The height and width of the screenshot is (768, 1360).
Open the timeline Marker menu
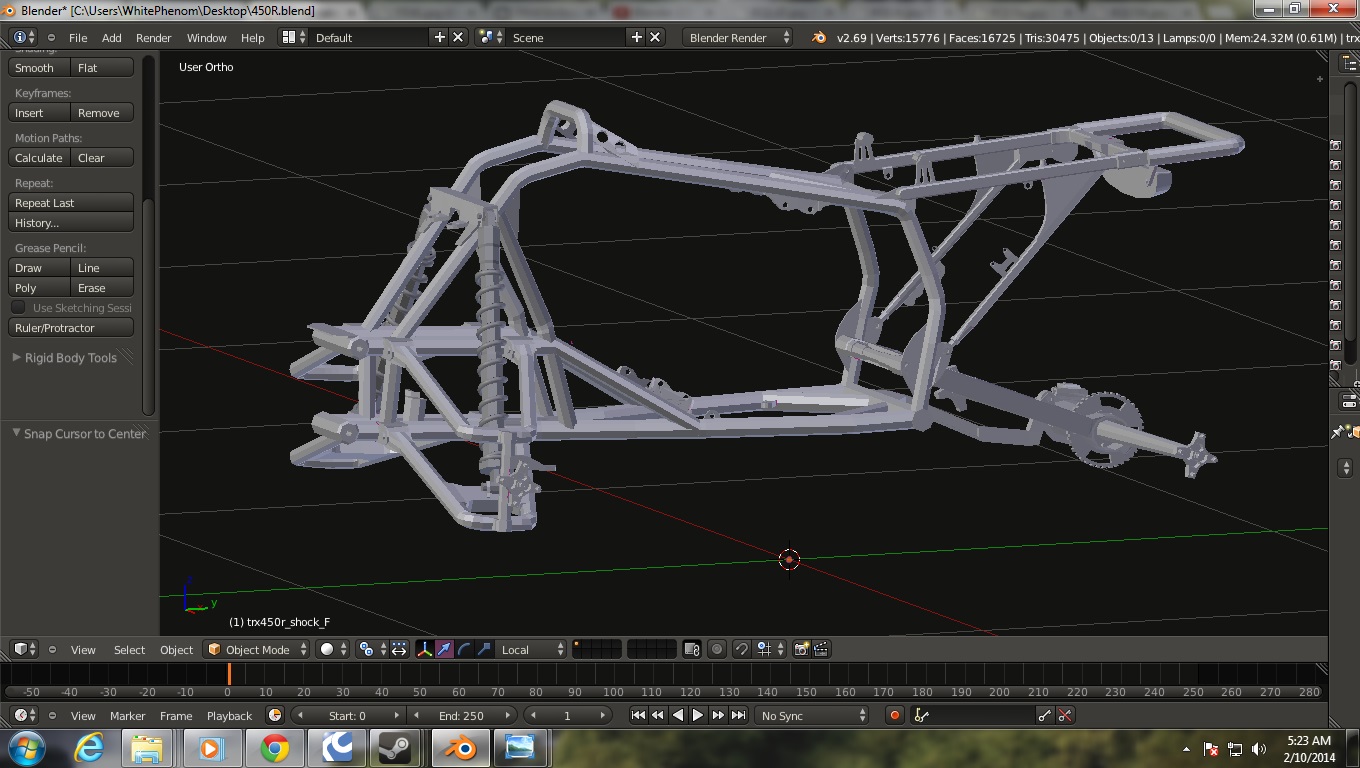(127, 716)
